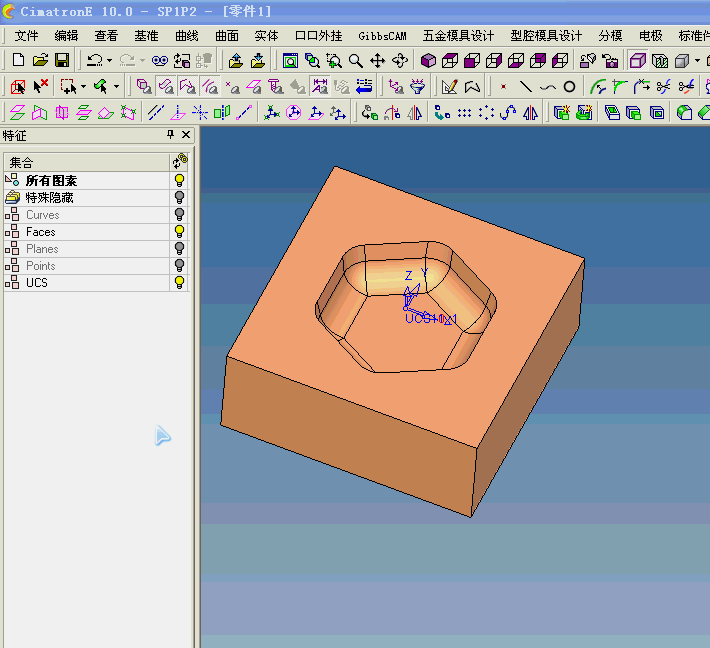Create a new file with the blank page icon
The width and height of the screenshot is (710, 648).
[x=18, y=60]
